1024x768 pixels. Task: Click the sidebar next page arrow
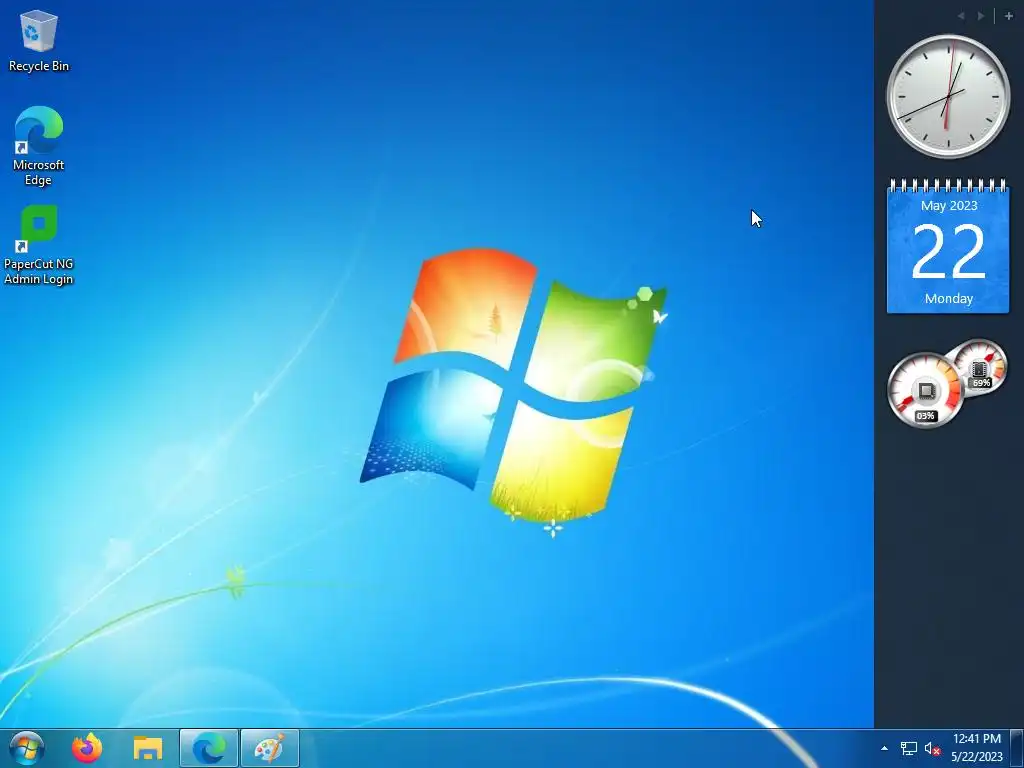pyautogui.click(x=981, y=16)
